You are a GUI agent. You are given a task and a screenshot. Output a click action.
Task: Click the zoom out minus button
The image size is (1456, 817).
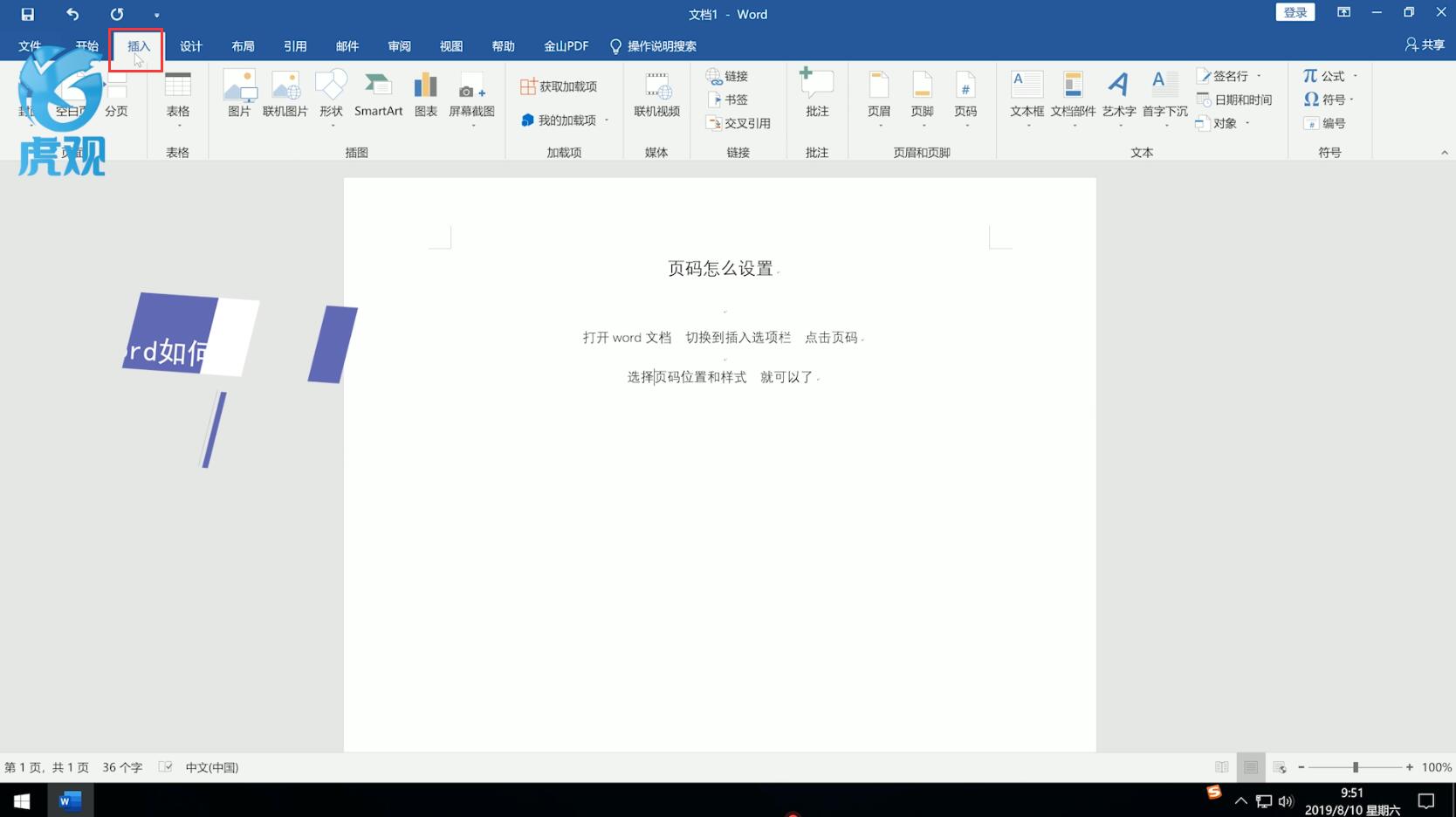click(x=1301, y=767)
